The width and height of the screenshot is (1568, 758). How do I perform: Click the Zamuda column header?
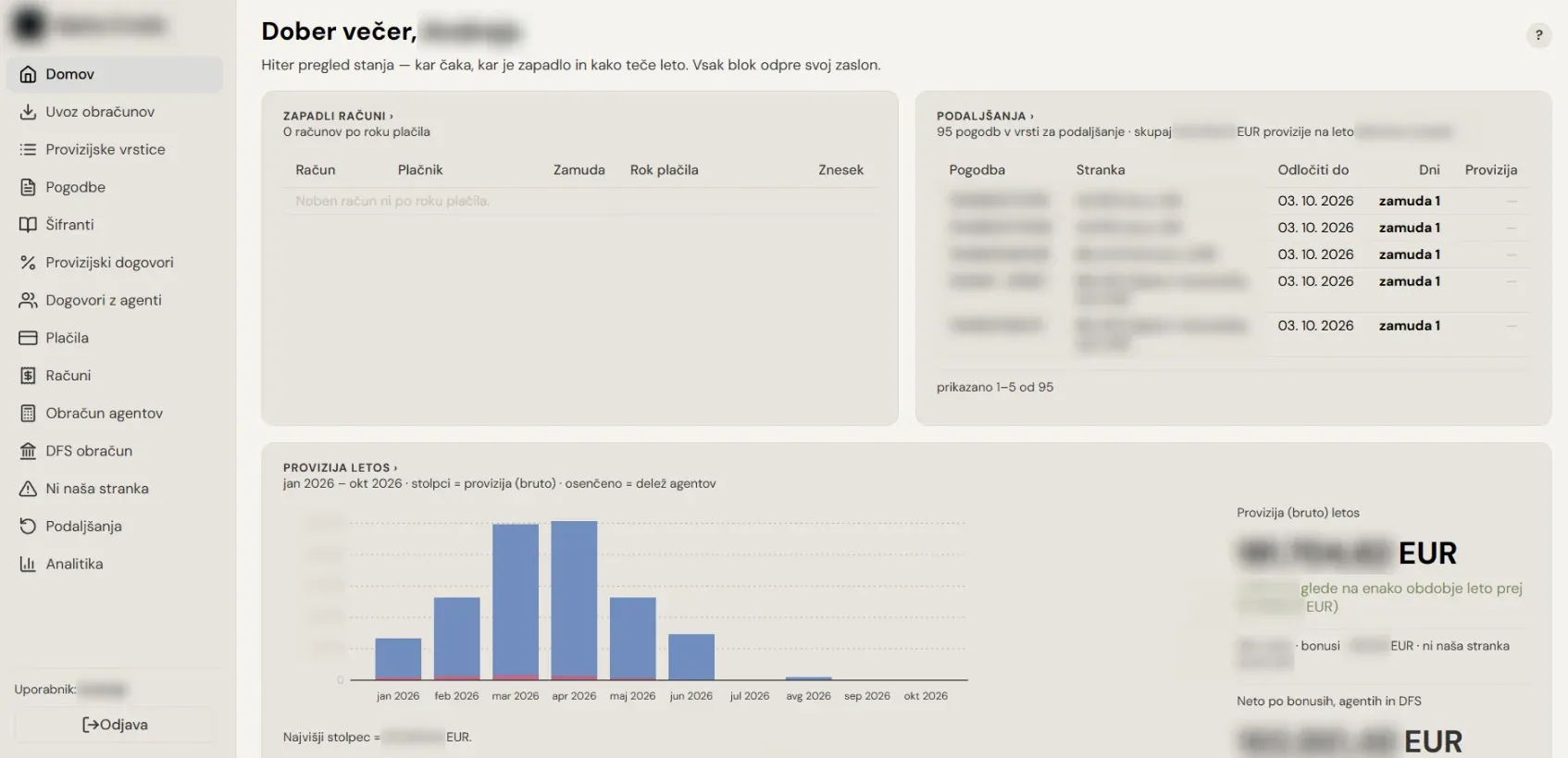pyautogui.click(x=579, y=170)
